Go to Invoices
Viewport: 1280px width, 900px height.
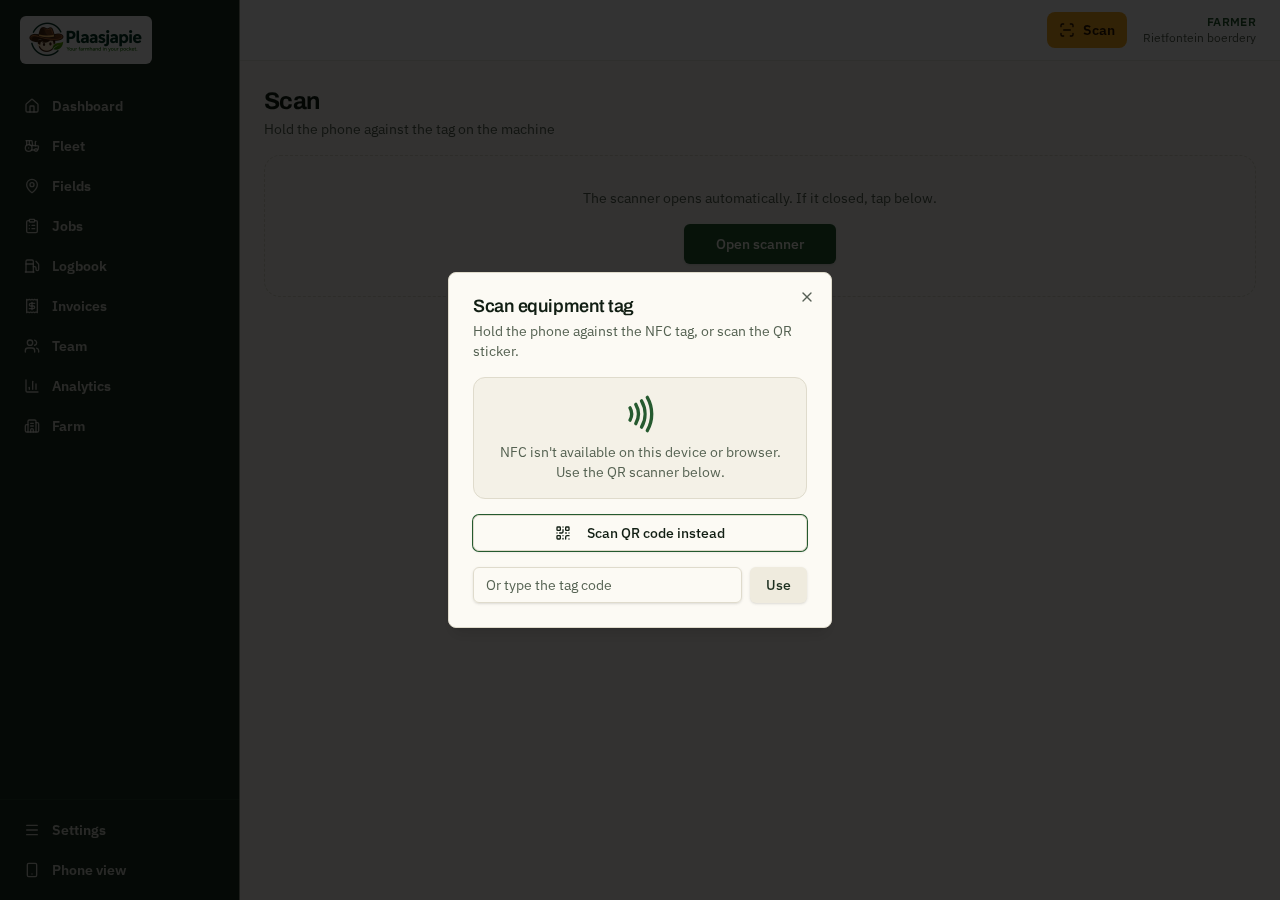[x=120, y=306]
